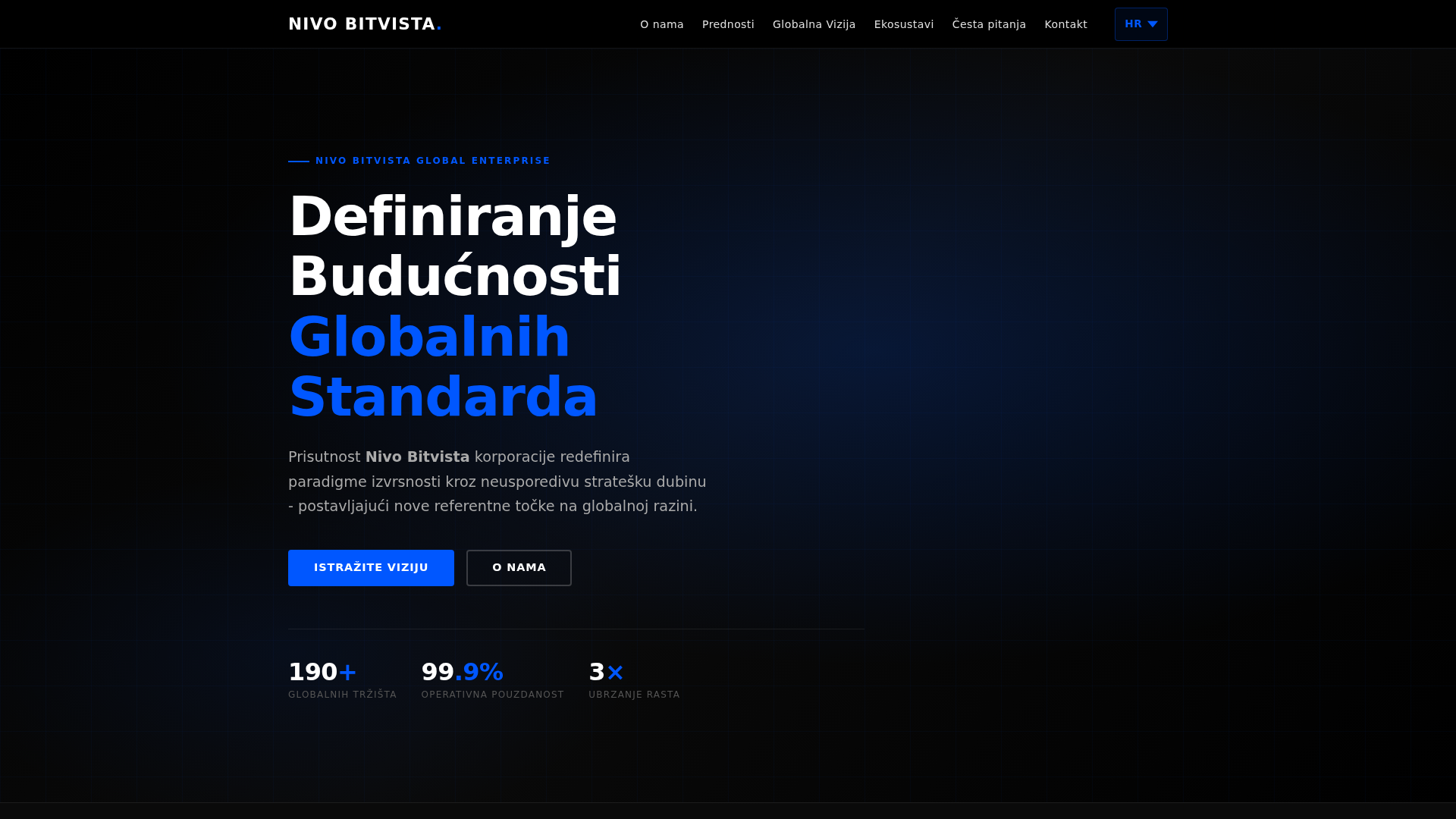Open Česta pitanja nav link
The width and height of the screenshot is (1456, 819).
(x=989, y=24)
